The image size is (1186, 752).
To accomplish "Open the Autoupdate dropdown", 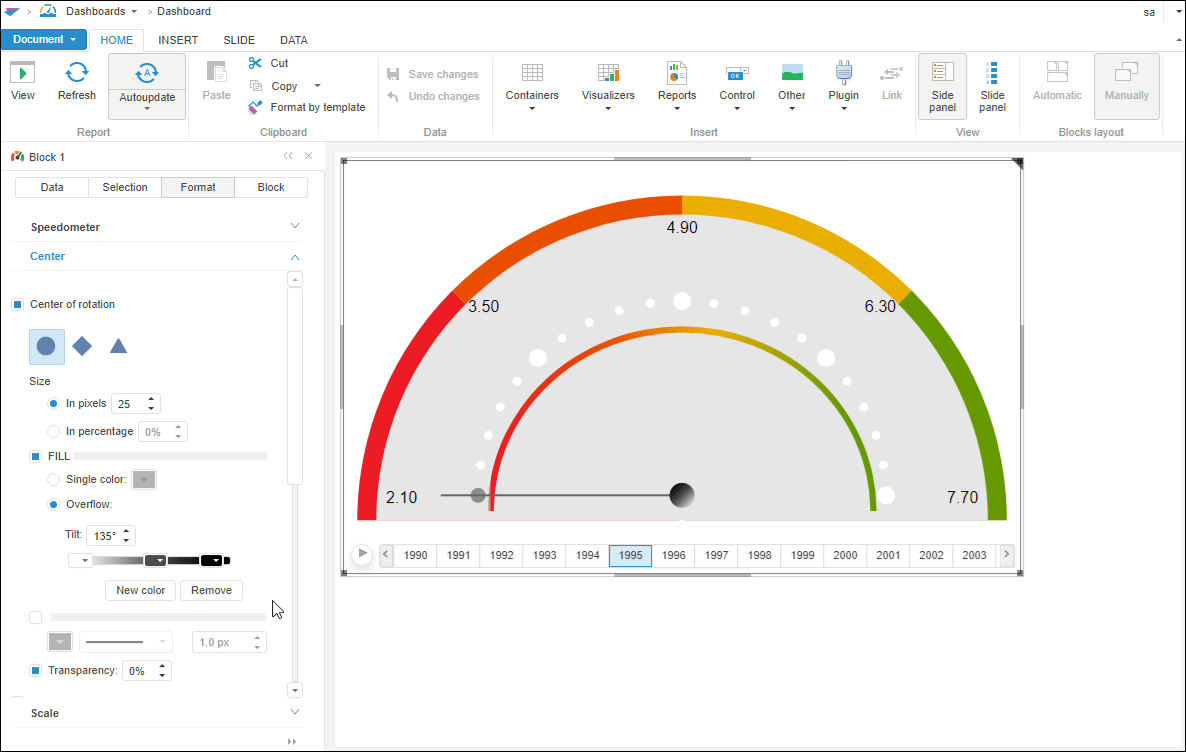I will pyautogui.click(x=147, y=108).
